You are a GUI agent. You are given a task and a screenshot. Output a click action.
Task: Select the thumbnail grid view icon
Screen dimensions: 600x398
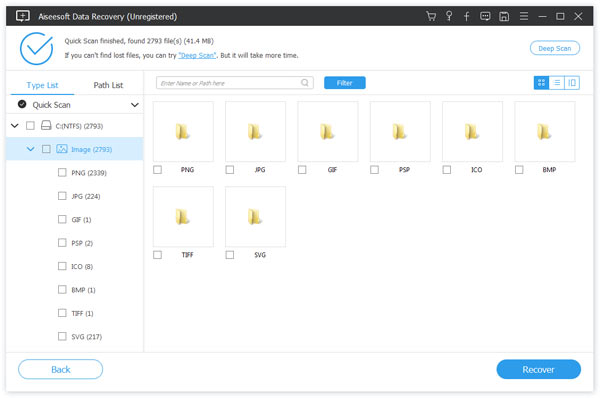click(x=541, y=83)
